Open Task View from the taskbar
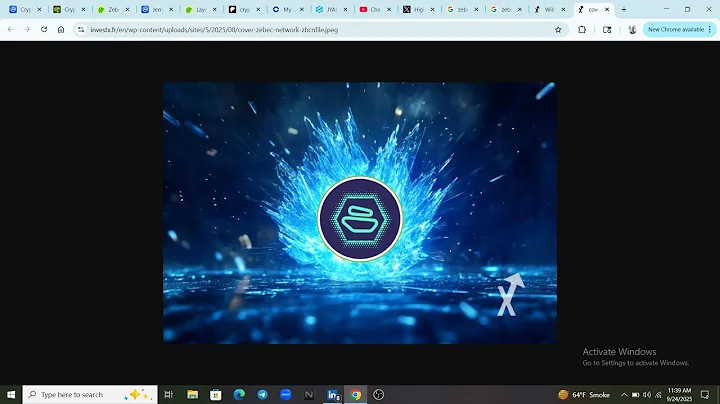This screenshot has height=404, width=720. click(169, 394)
